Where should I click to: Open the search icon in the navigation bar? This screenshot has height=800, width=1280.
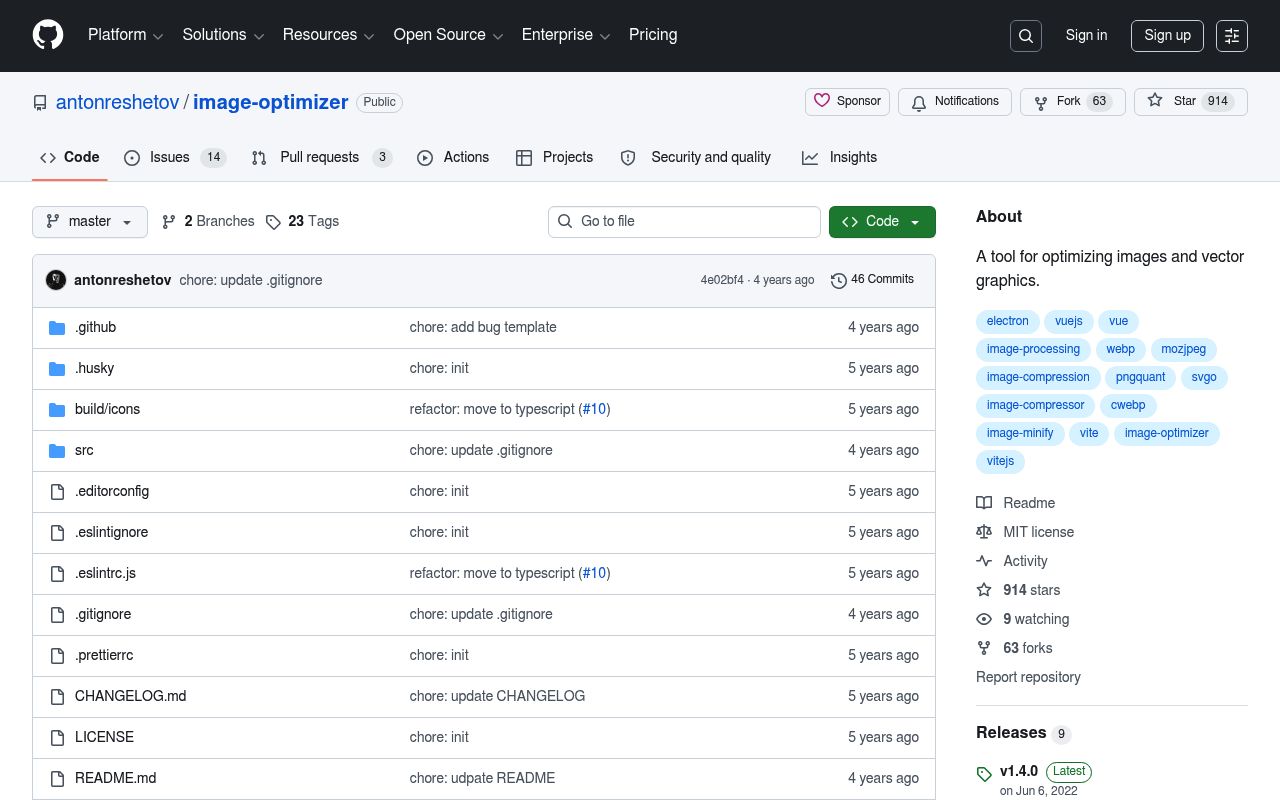[1025, 35]
